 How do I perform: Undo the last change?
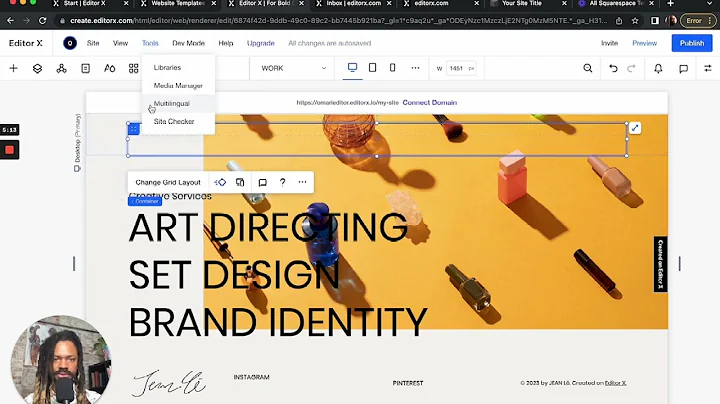(613, 68)
